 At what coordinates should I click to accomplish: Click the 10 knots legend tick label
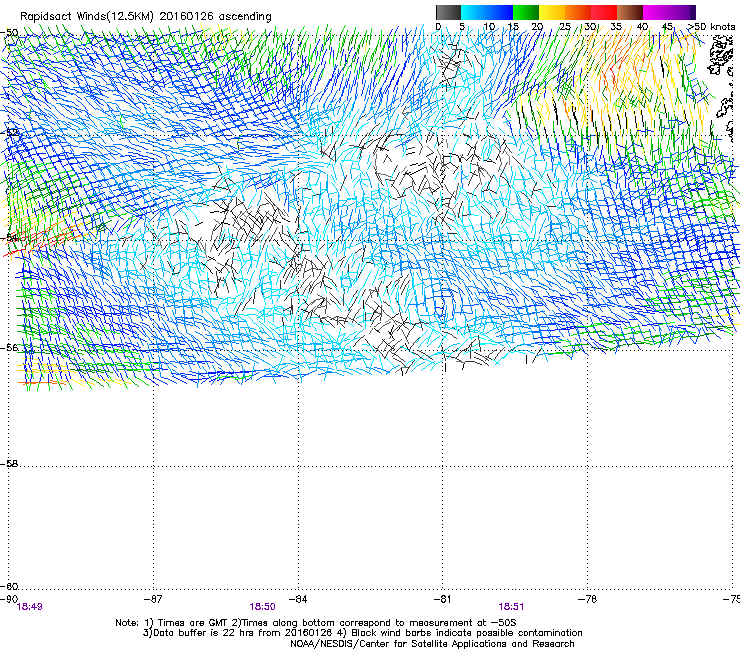(x=489, y=27)
